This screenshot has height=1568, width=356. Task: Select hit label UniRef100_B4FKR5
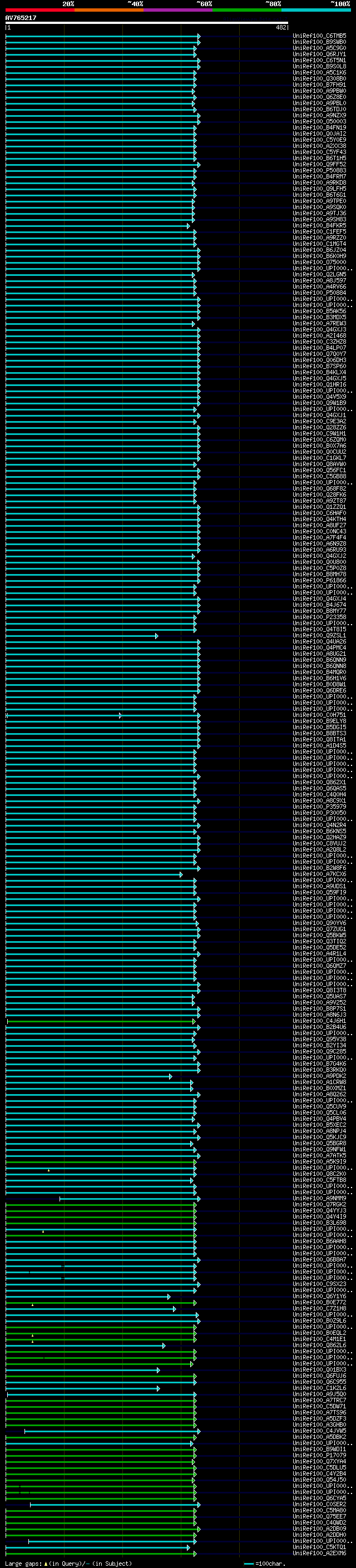[x=319, y=226]
